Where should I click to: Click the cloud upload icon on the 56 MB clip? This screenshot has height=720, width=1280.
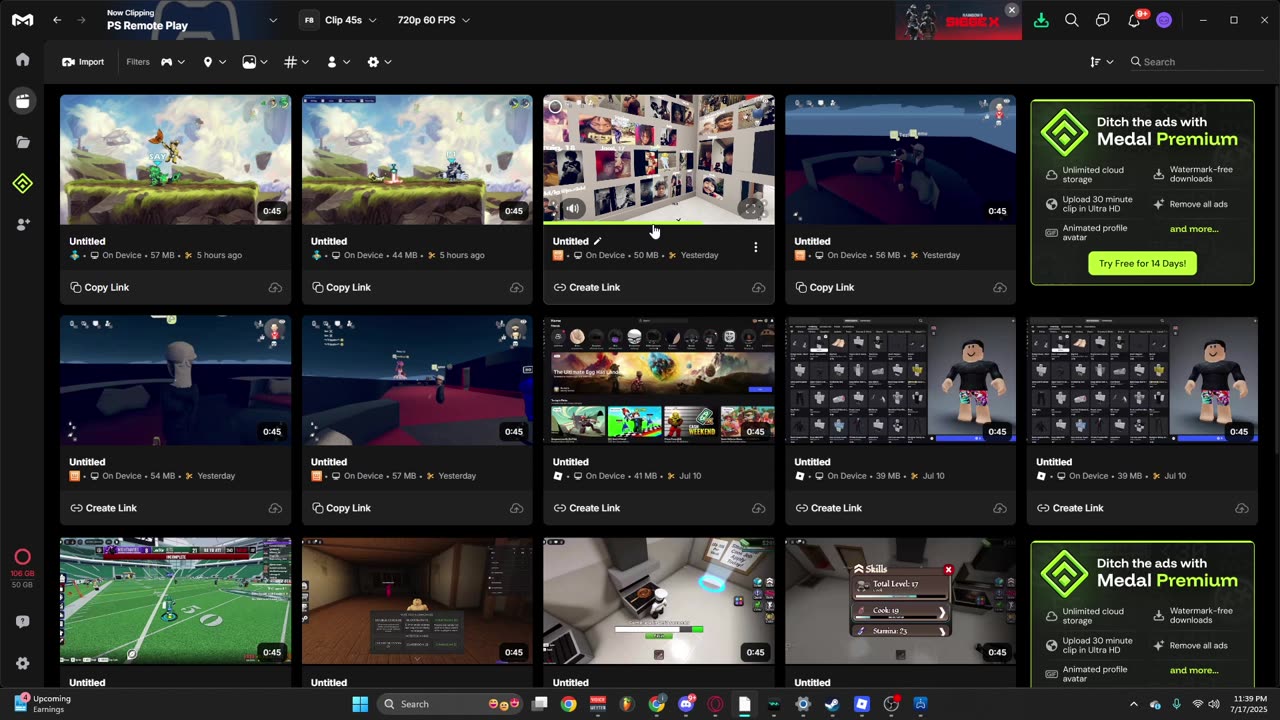[x=999, y=288]
